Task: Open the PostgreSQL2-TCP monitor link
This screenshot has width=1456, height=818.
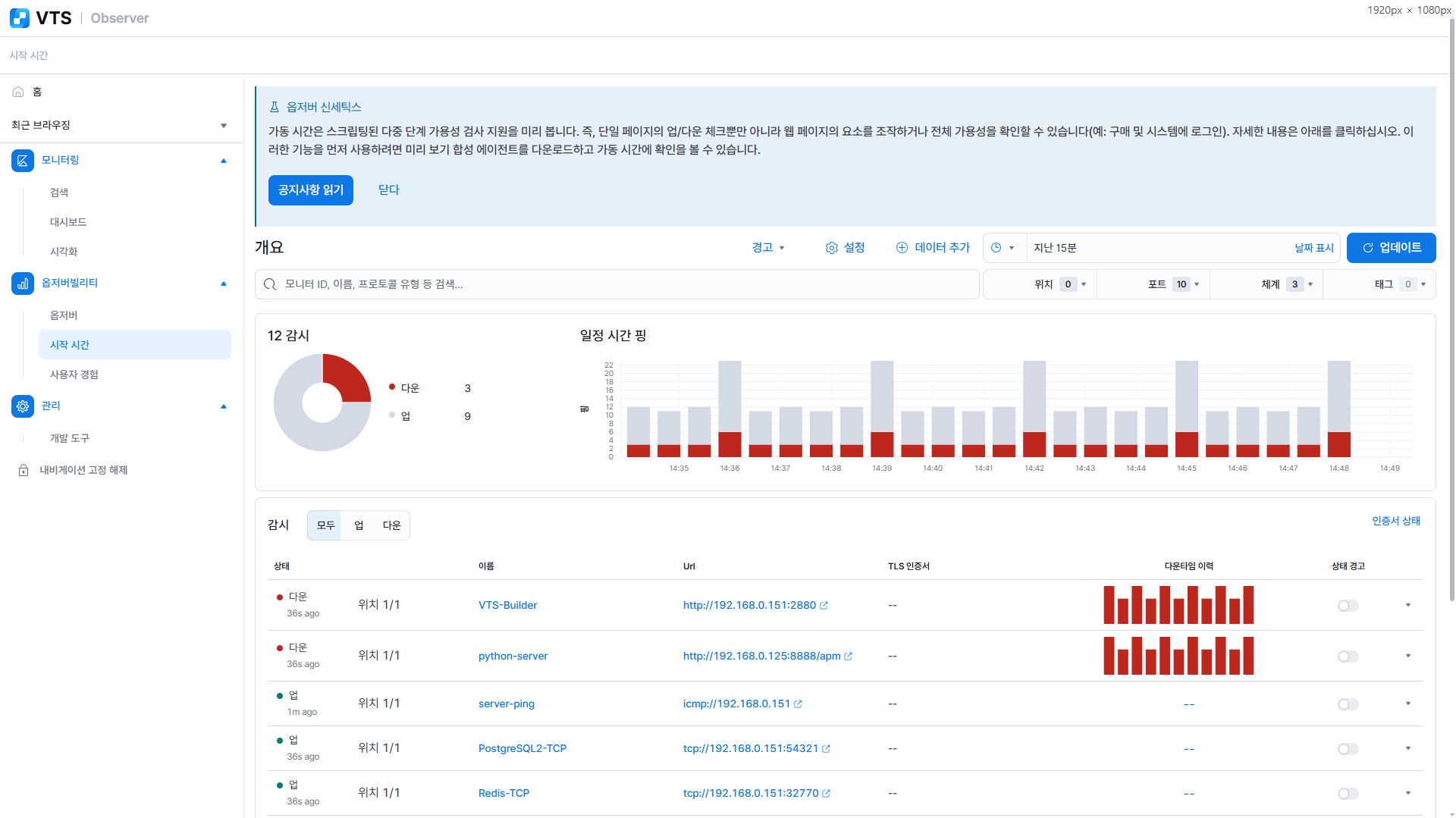Action: [x=522, y=748]
